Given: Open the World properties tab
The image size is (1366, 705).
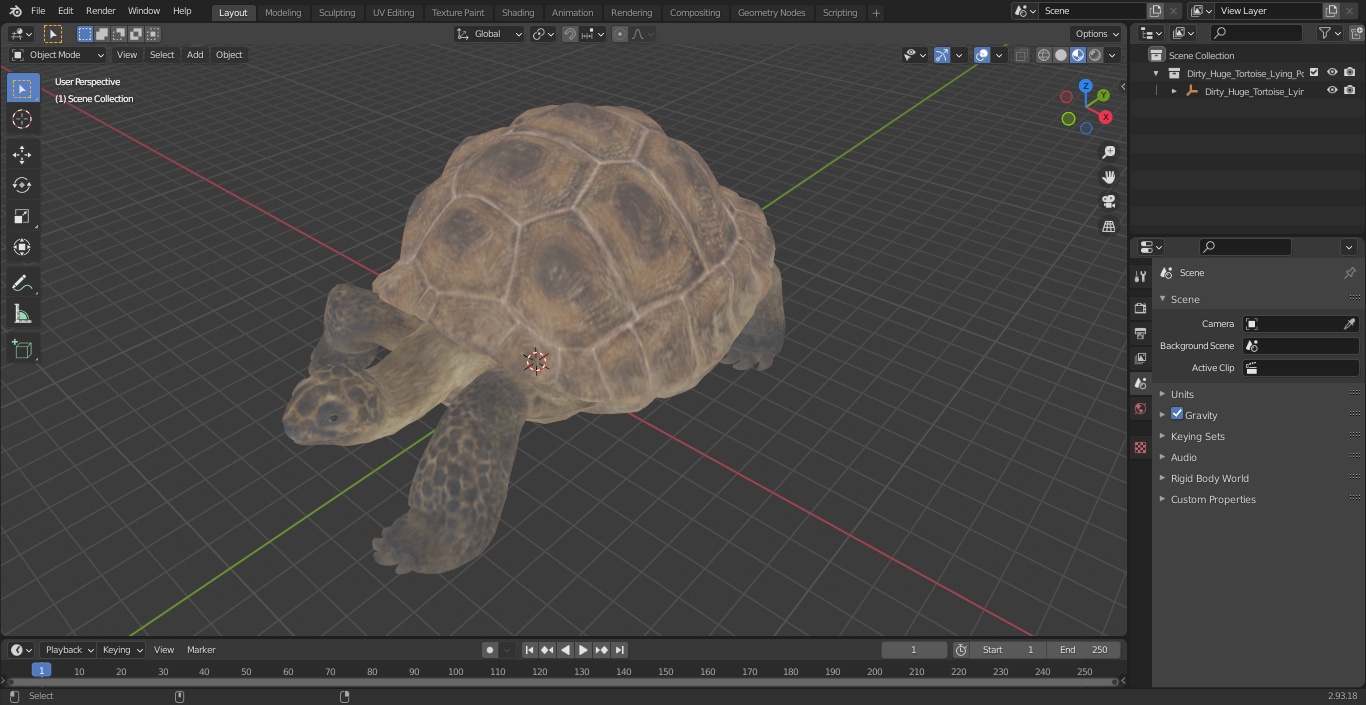Looking at the screenshot, I should (x=1140, y=408).
